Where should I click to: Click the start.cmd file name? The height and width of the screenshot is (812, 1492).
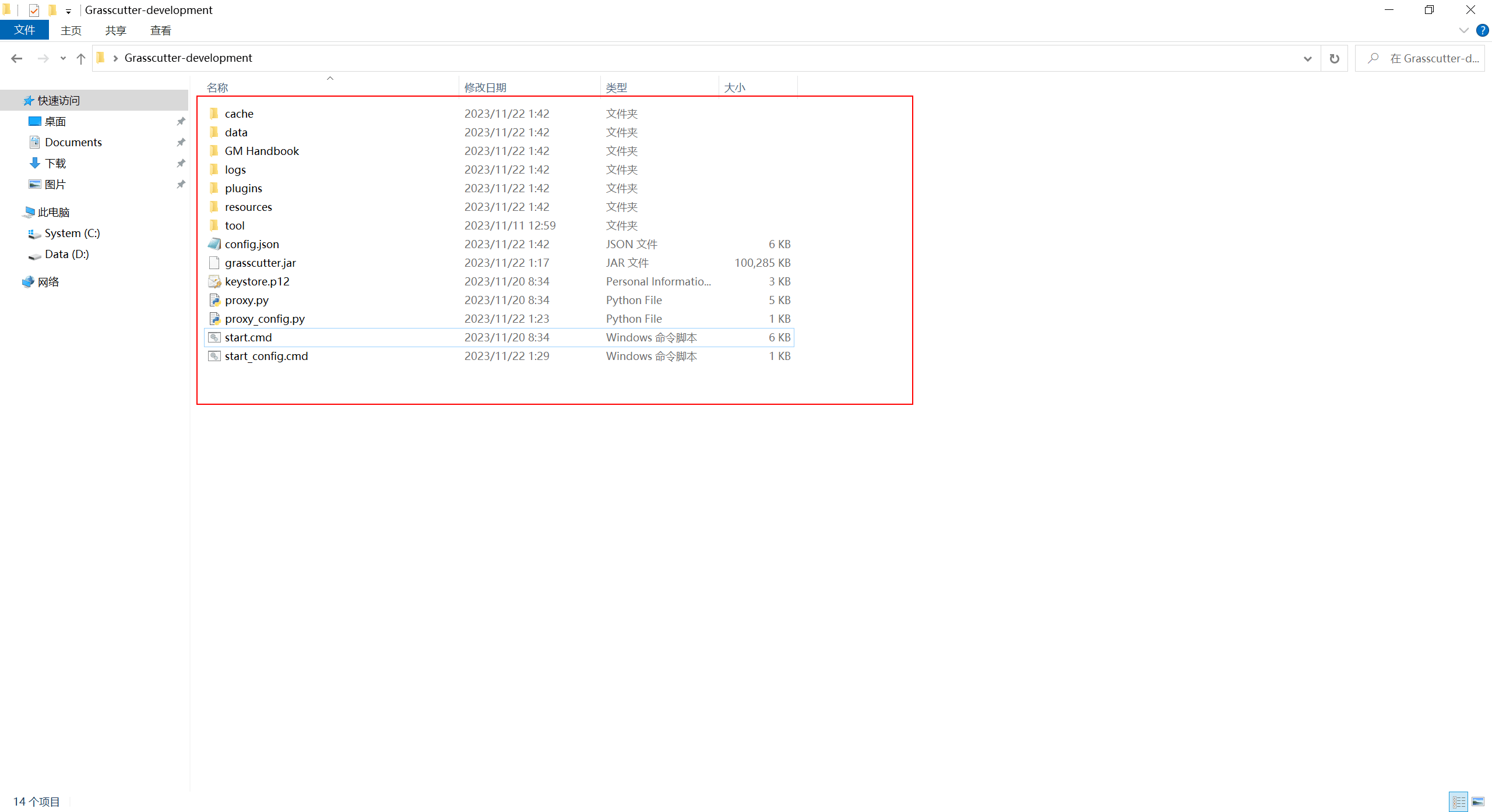[x=248, y=337]
